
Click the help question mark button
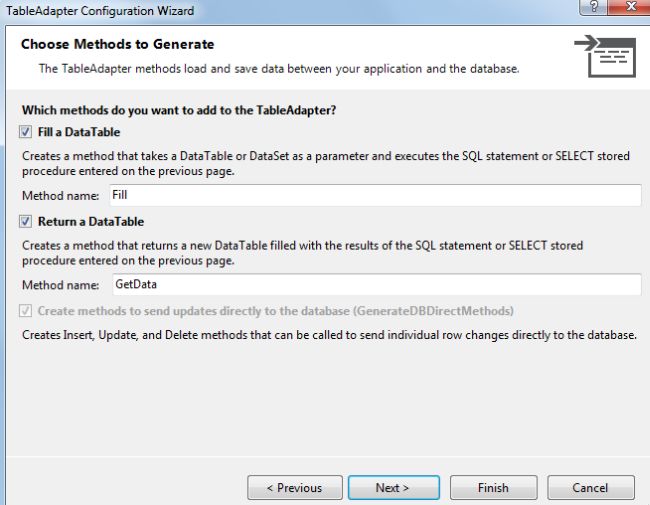point(595,8)
